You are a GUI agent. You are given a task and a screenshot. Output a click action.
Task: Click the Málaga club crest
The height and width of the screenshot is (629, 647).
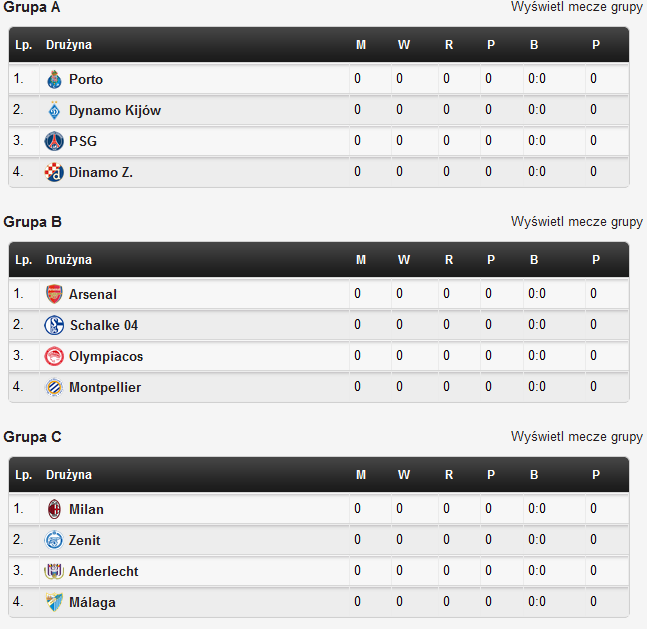(x=54, y=602)
